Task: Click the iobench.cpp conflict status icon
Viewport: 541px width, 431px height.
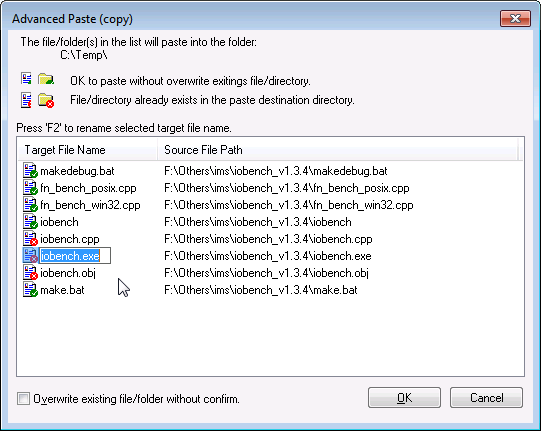Action: (30, 238)
